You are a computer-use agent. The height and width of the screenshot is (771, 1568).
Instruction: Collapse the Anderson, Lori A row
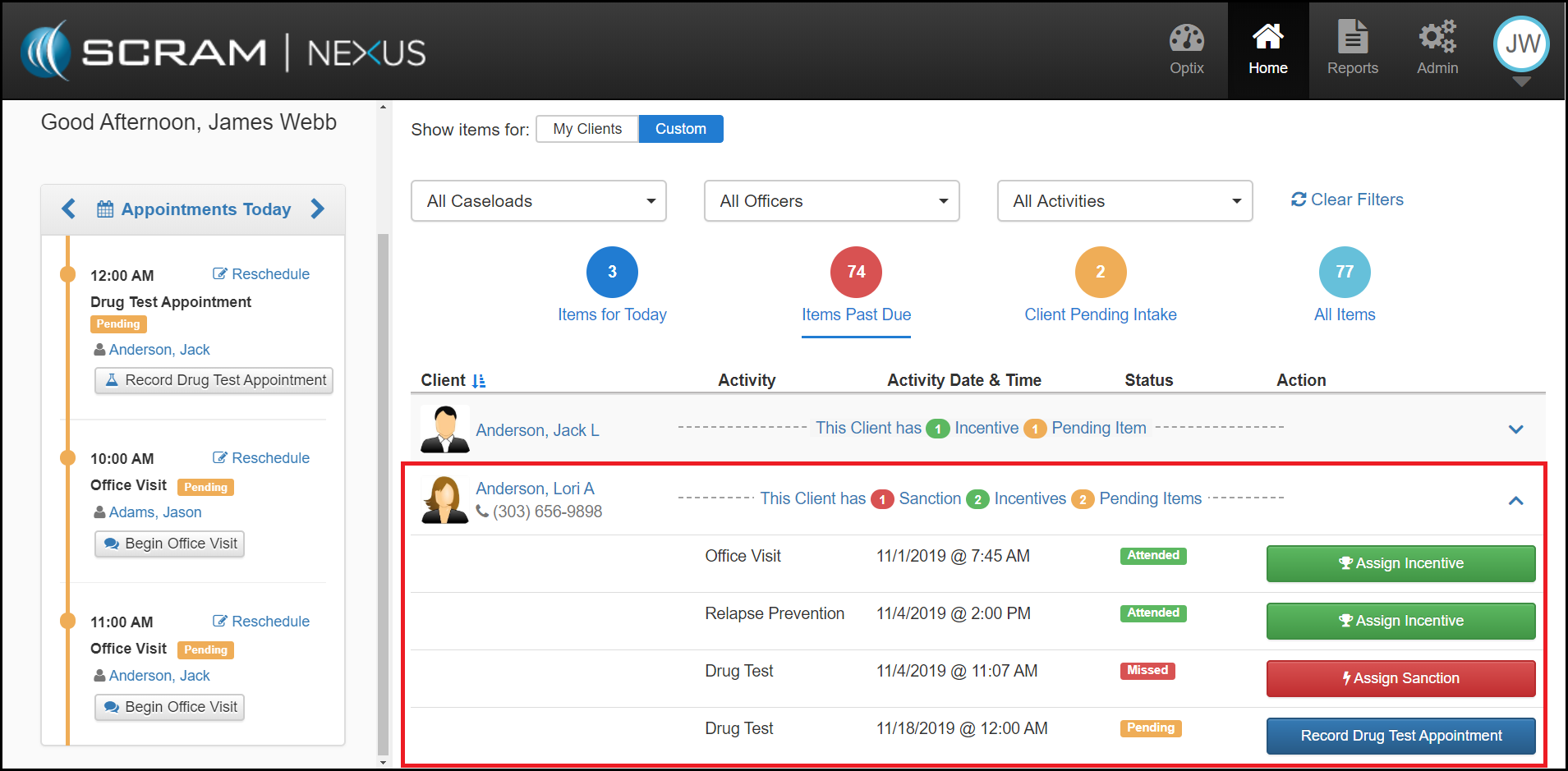click(x=1515, y=501)
